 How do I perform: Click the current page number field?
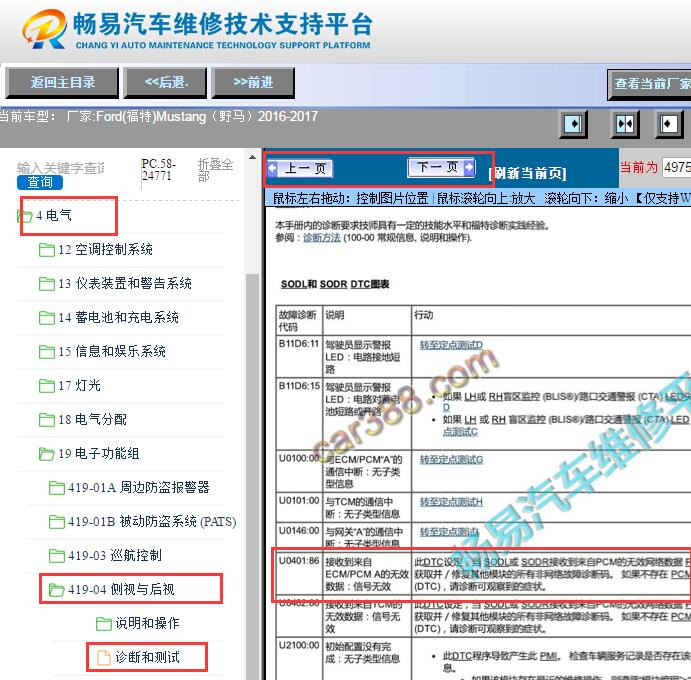(x=676, y=167)
